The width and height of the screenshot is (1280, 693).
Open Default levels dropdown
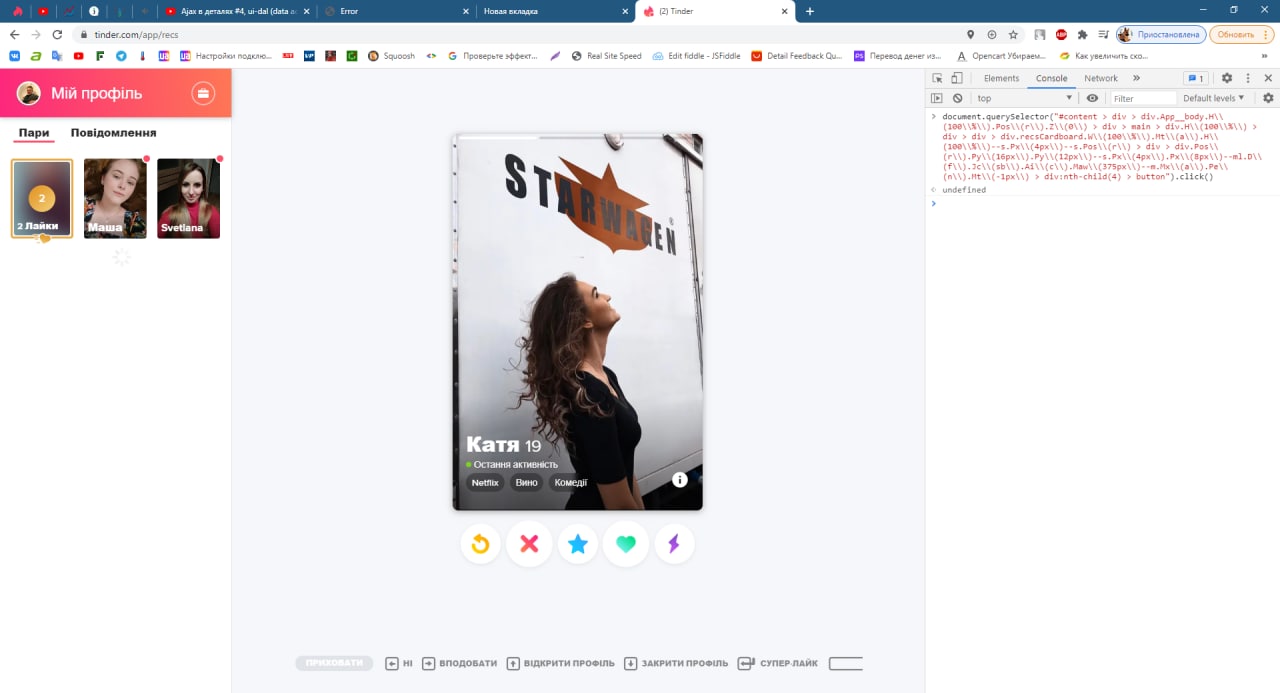1214,98
